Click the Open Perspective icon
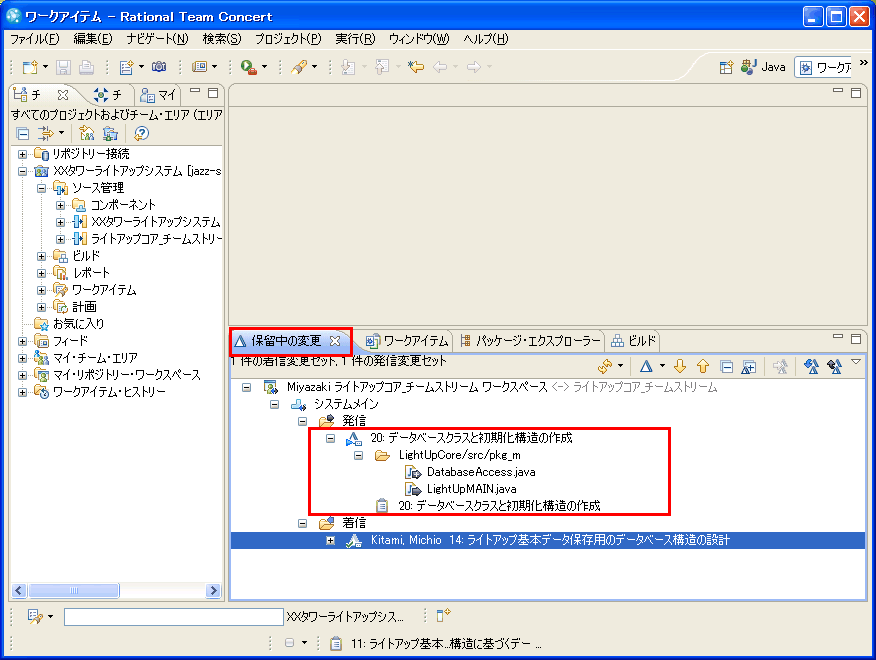 coord(726,68)
